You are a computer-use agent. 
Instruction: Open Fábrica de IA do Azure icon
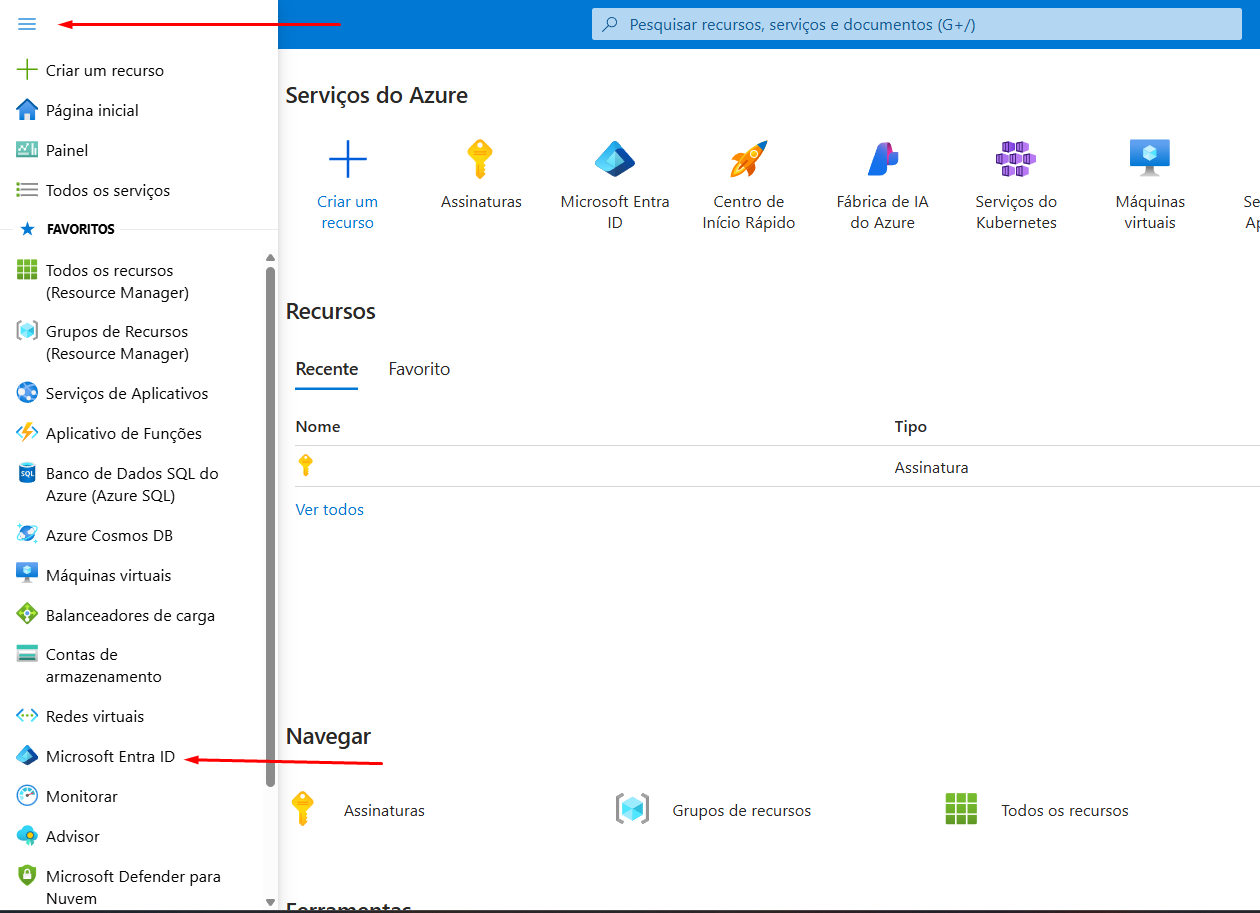(x=882, y=159)
